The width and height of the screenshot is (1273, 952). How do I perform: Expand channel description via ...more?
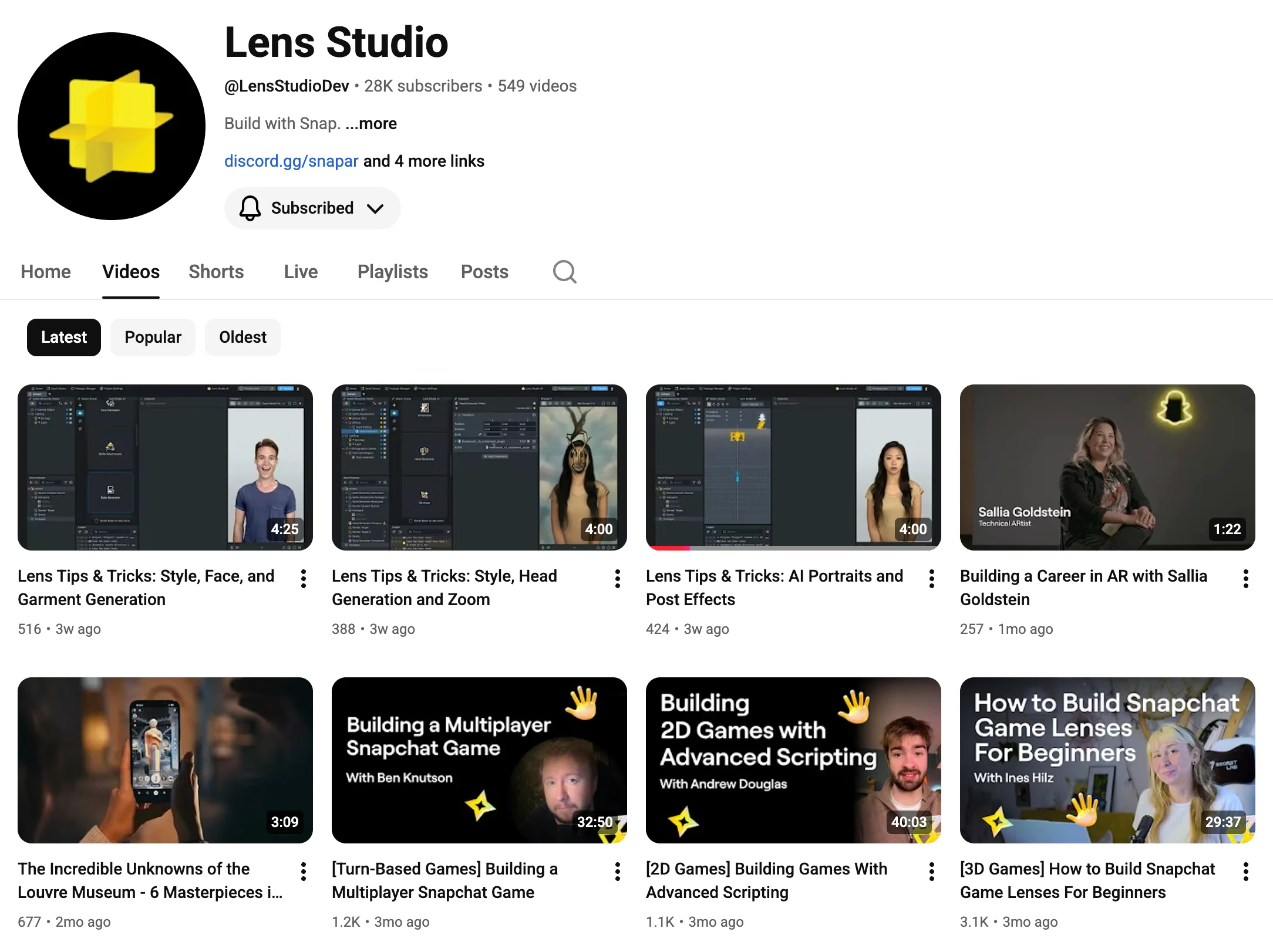[371, 124]
